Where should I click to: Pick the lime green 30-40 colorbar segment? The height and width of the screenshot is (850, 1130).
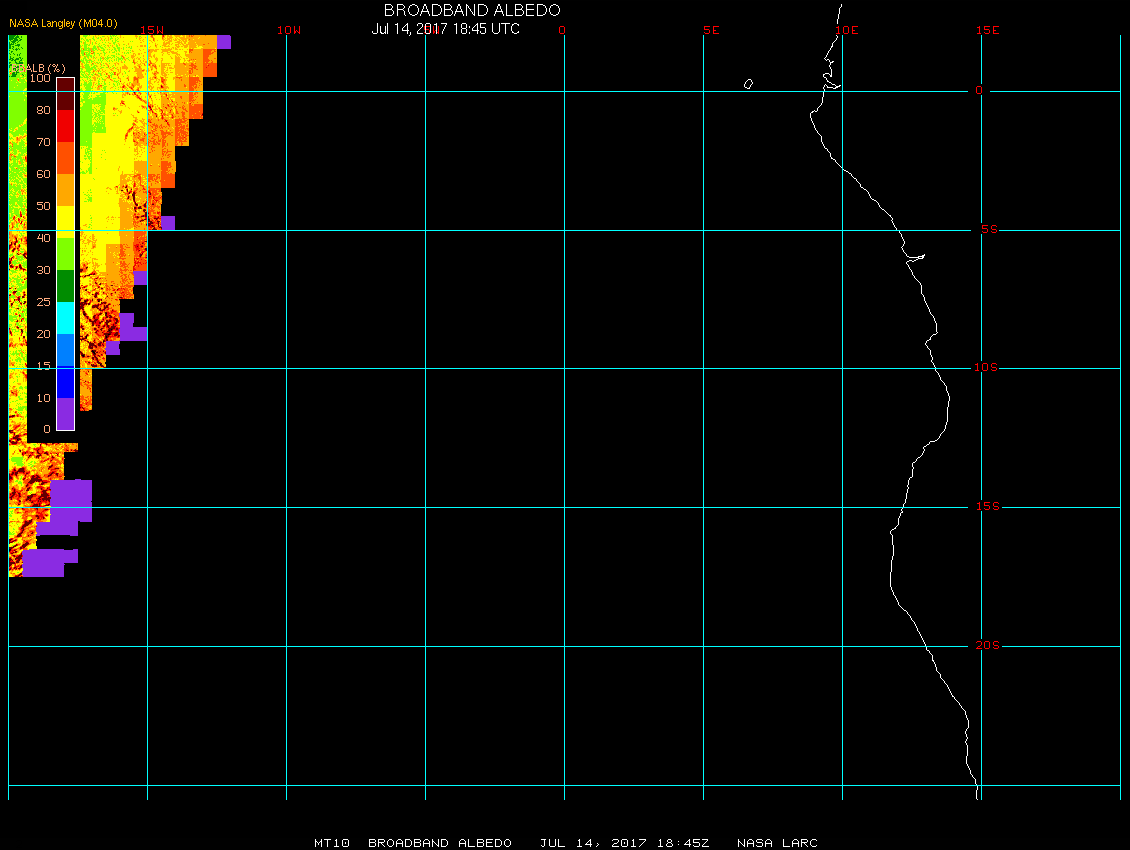tap(66, 254)
